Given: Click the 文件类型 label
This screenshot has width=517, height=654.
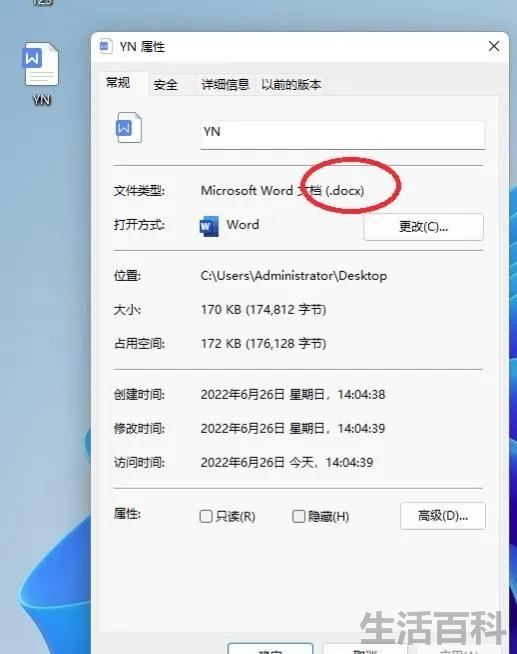Looking at the screenshot, I should coord(139,191).
